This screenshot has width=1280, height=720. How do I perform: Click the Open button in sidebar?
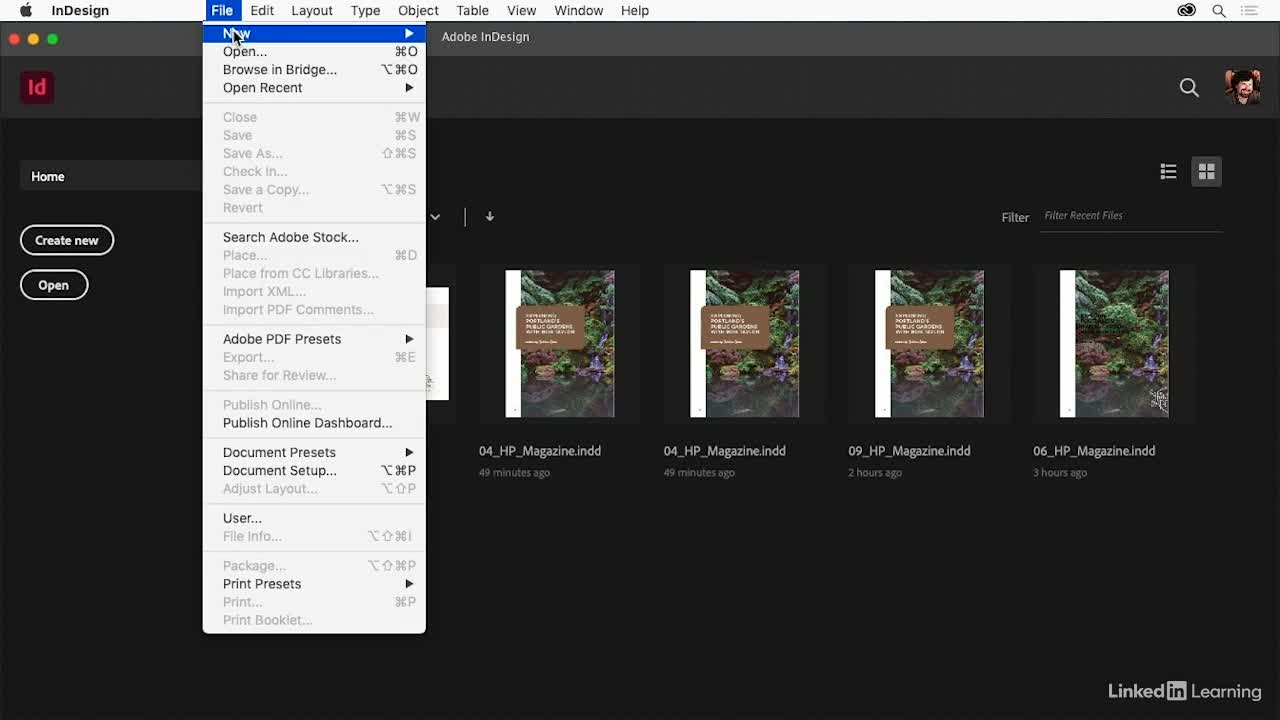pos(54,285)
